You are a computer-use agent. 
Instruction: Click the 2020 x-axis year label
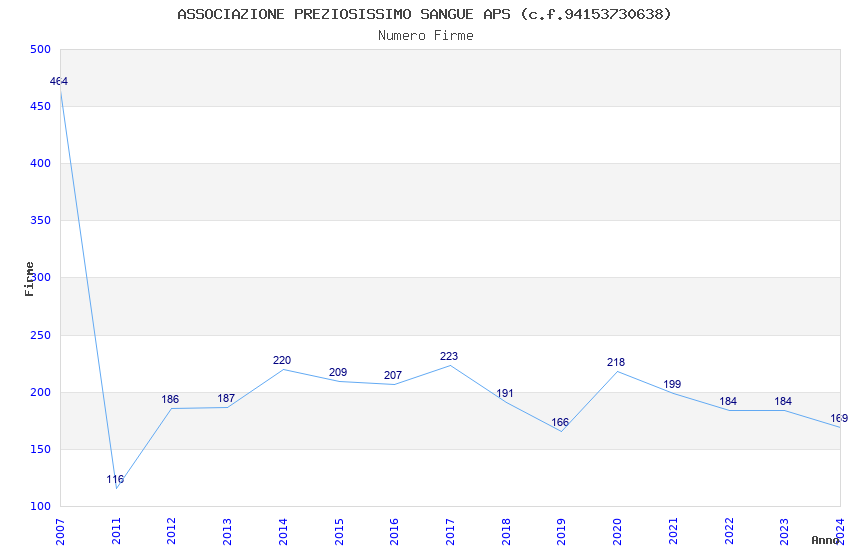[617, 531]
